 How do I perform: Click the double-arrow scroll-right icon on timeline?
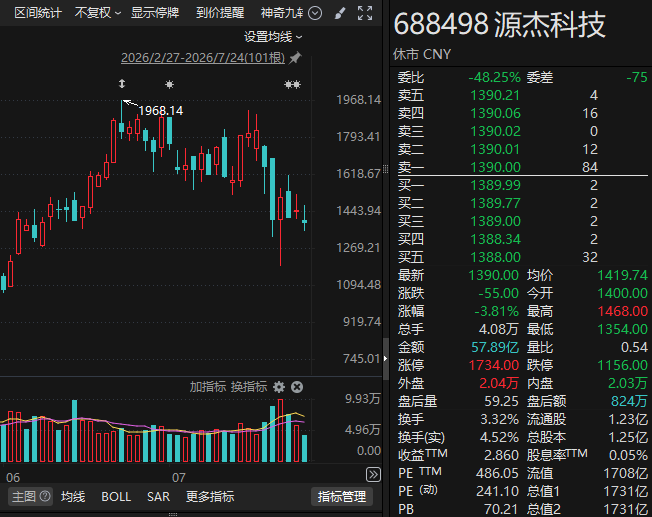(x=373, y=475)
